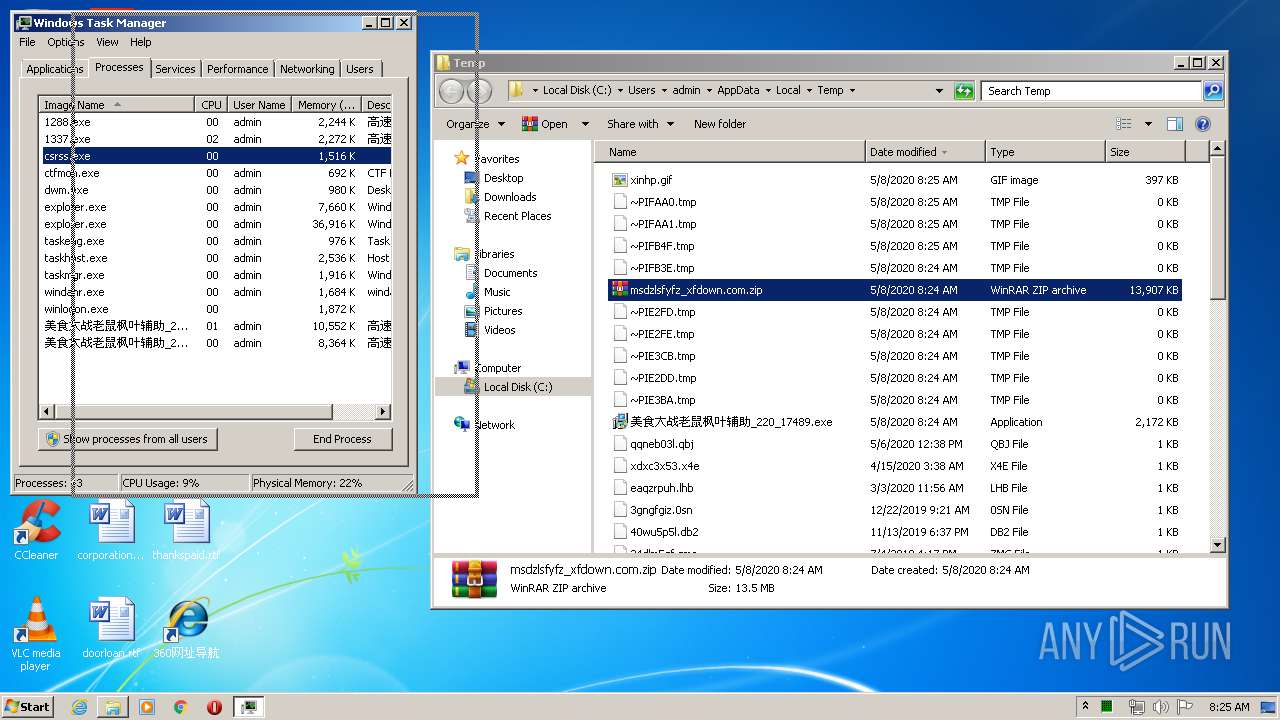The height and width of the screenshot is (720, 1280).
Task: Open Windows Explorer taskbar icon
Action: coord(113,707)
